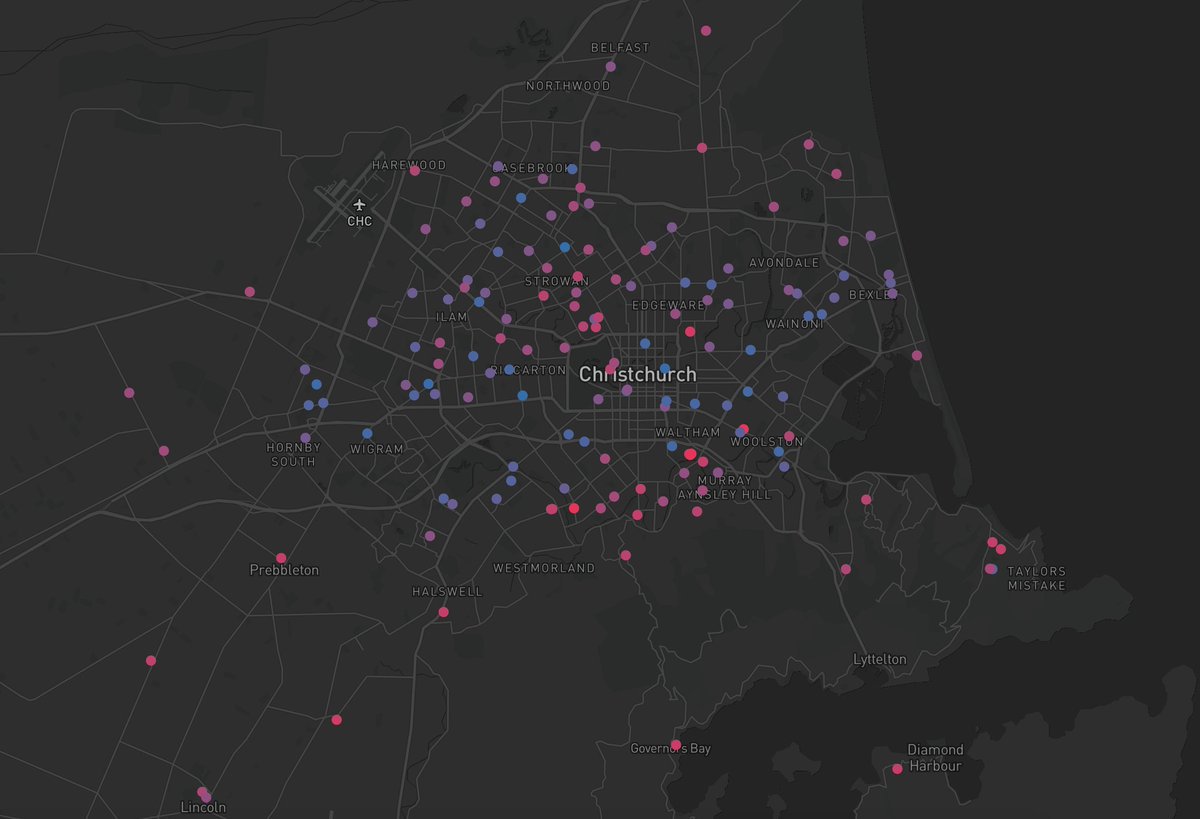The image size is (1200, 819).
Task: Click the pink dot above Prebbleton label
Action: click(281, 558)
